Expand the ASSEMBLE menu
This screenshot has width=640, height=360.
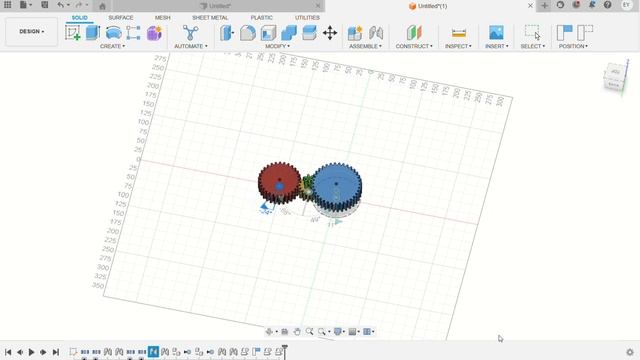point(365,46)
